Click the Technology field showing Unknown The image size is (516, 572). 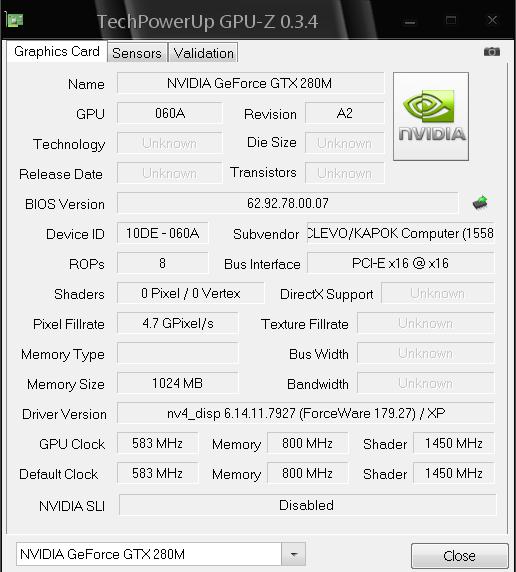point(170,143)
